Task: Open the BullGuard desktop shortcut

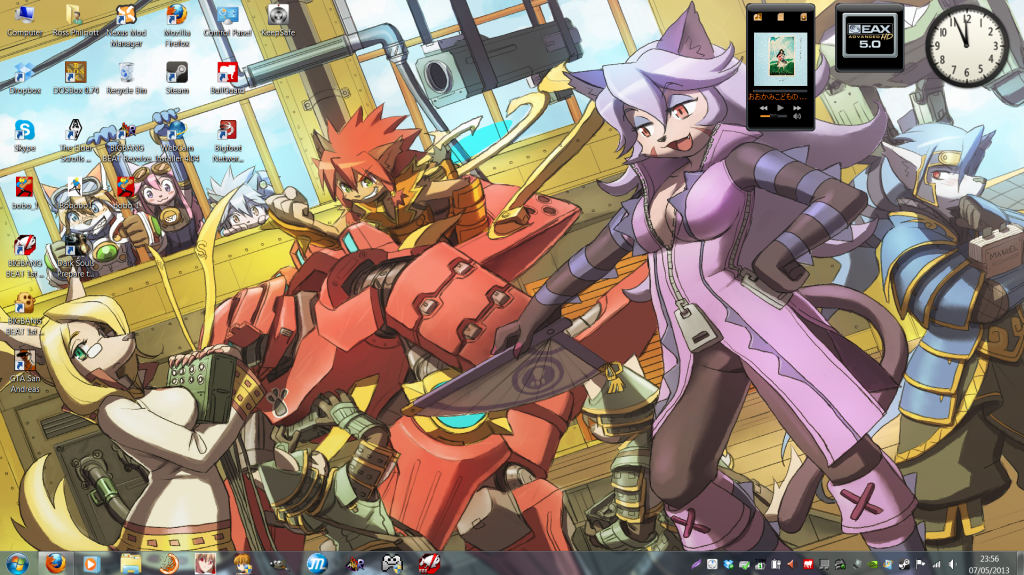Action: 227,78
